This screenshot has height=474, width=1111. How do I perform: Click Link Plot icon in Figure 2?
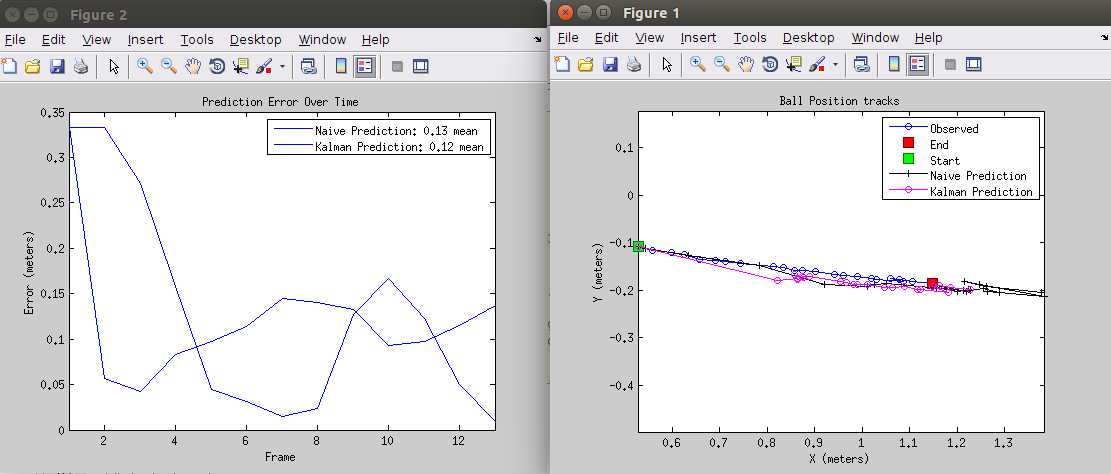click(308, 67)
